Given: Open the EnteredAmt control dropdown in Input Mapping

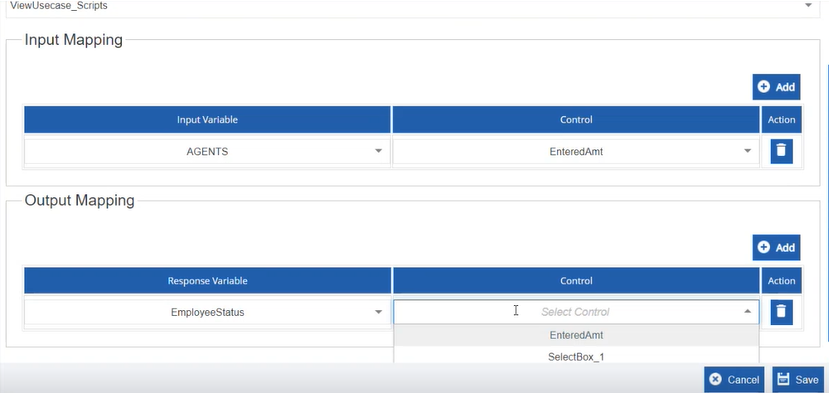Looking at the screenshot, I should coord(748,151).
